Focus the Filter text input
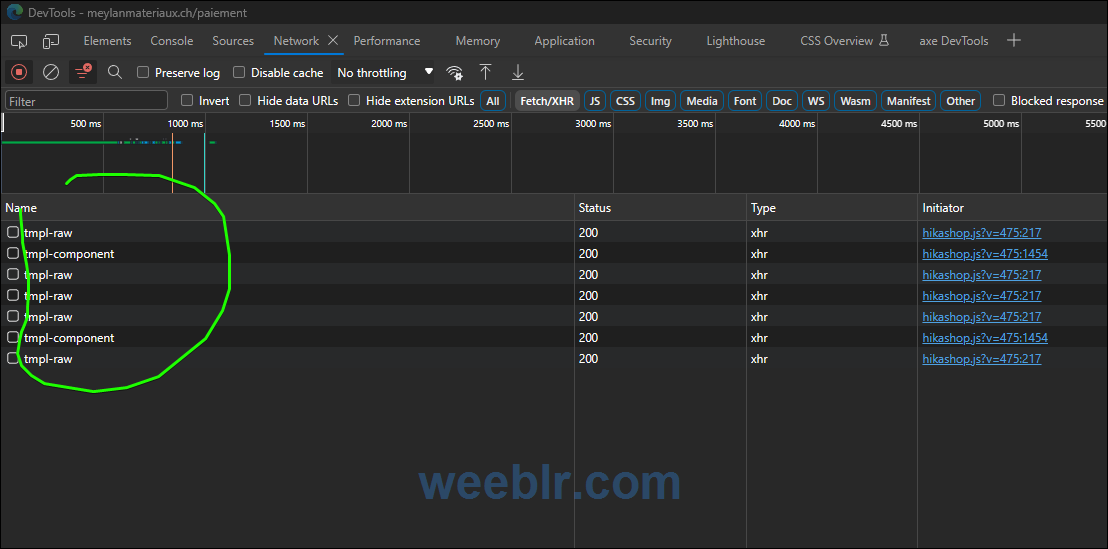Image resolution: width=1108 pixels, height=549 pixels. [86, 101]
